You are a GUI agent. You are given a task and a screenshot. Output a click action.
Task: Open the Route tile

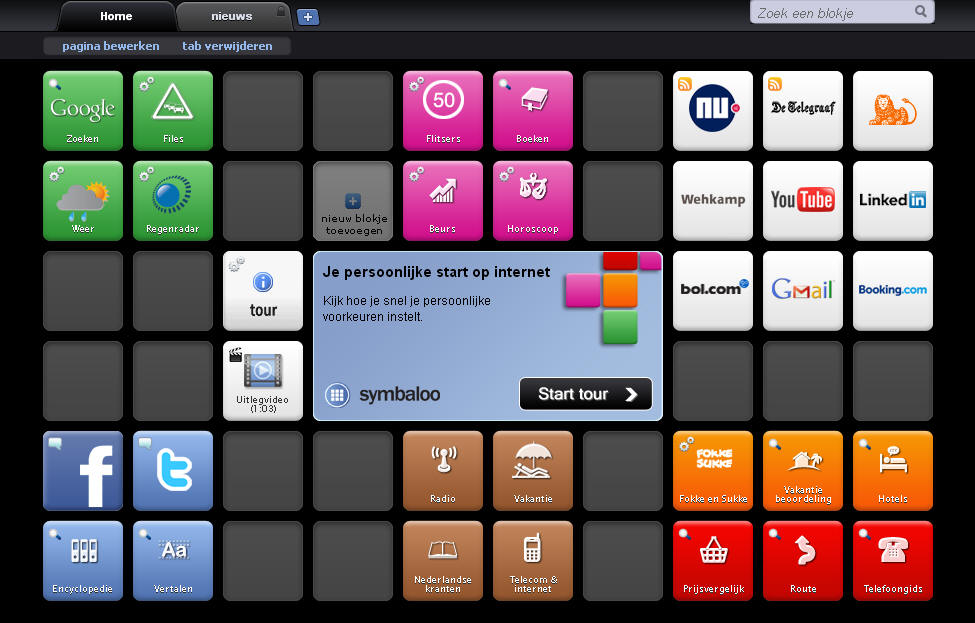click(803, 561)
